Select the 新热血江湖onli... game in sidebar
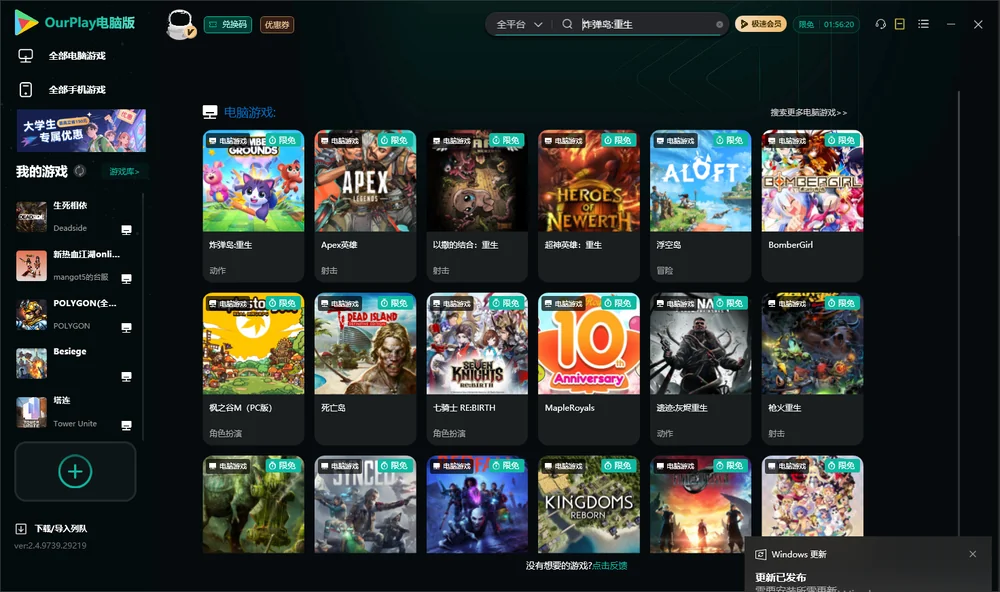 click(75, 265)
